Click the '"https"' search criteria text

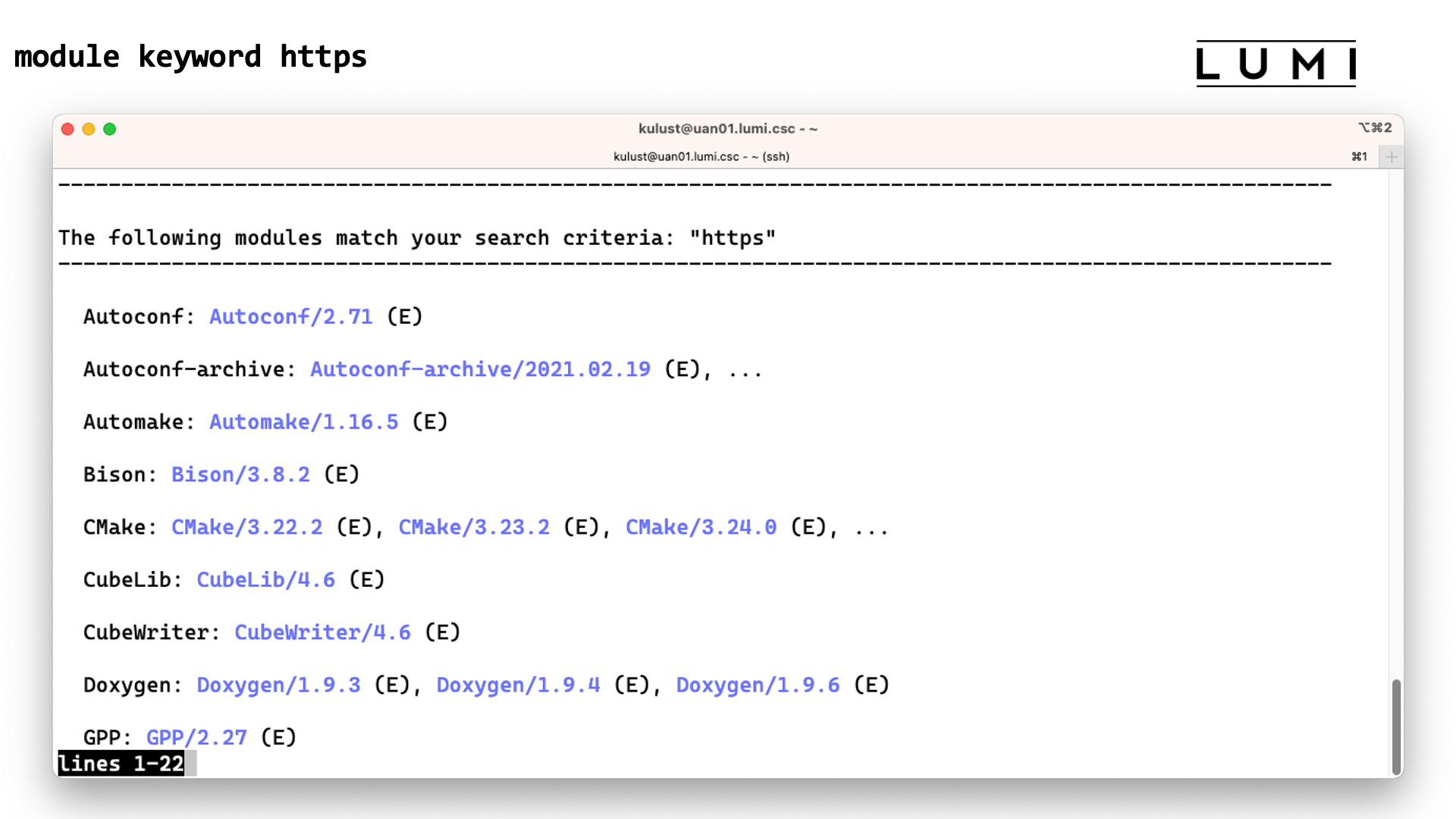[x=733, y=238]
